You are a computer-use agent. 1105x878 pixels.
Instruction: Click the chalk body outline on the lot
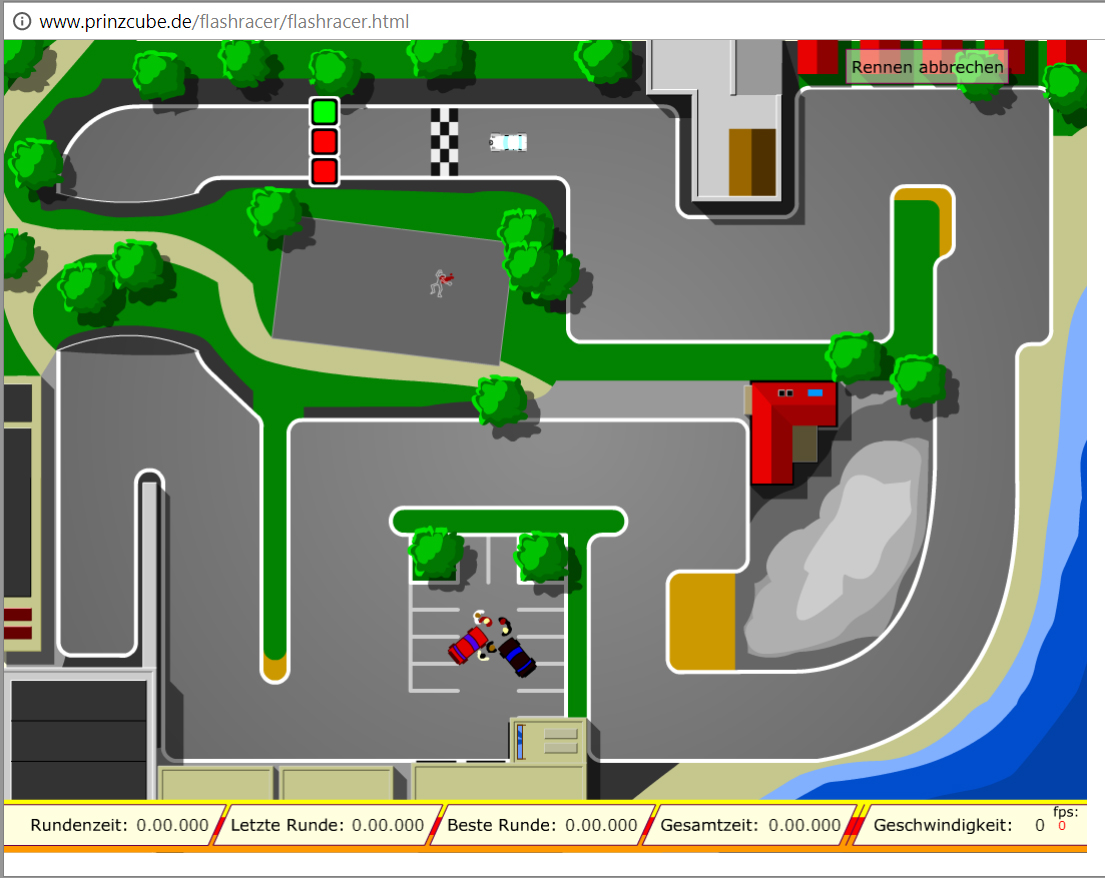(x=441, y=283)
